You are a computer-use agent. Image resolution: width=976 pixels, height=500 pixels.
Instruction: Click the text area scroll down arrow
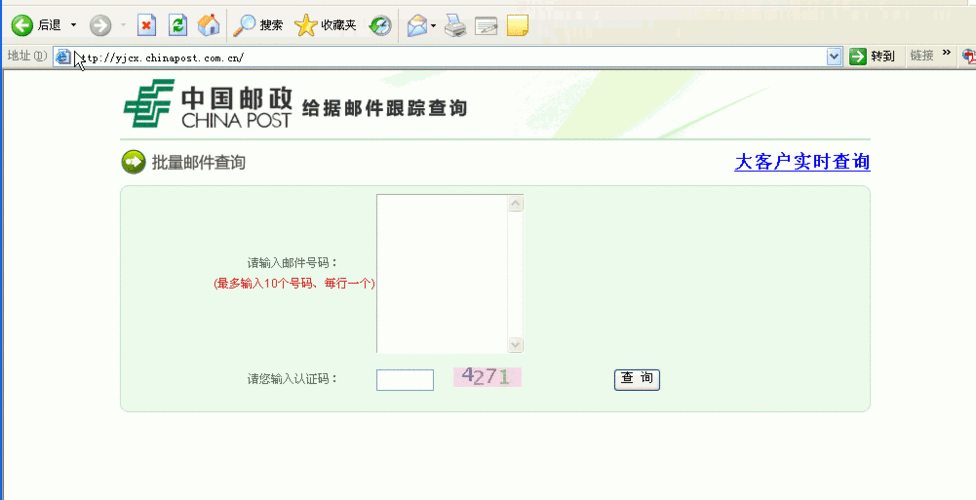click(x=515, y=344)
